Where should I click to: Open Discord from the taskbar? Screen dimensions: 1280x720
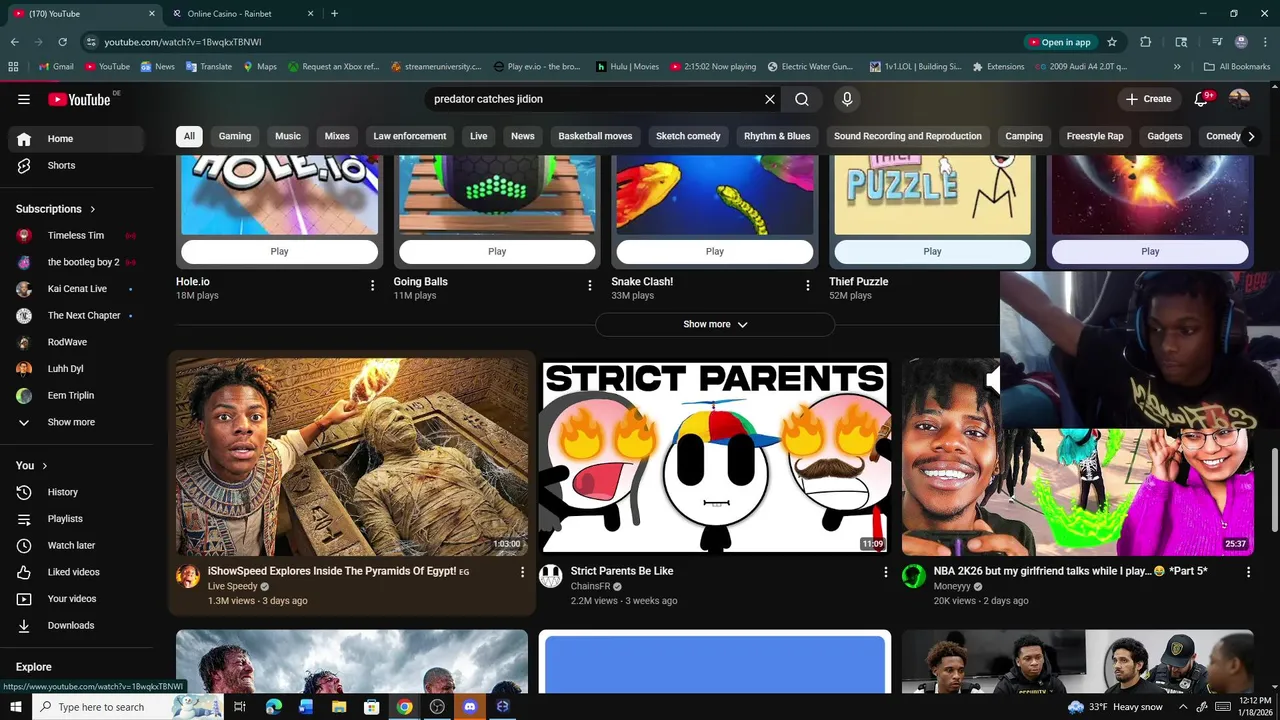coord(470,707)
